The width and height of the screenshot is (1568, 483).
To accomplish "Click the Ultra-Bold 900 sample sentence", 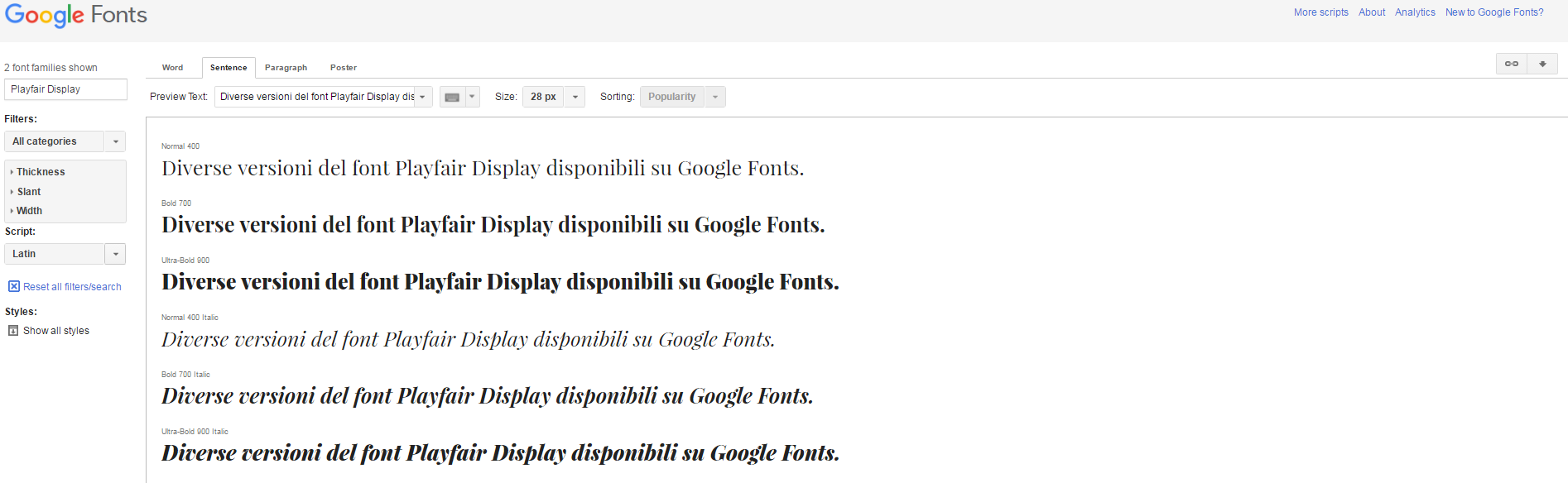I will coord(500,282).
